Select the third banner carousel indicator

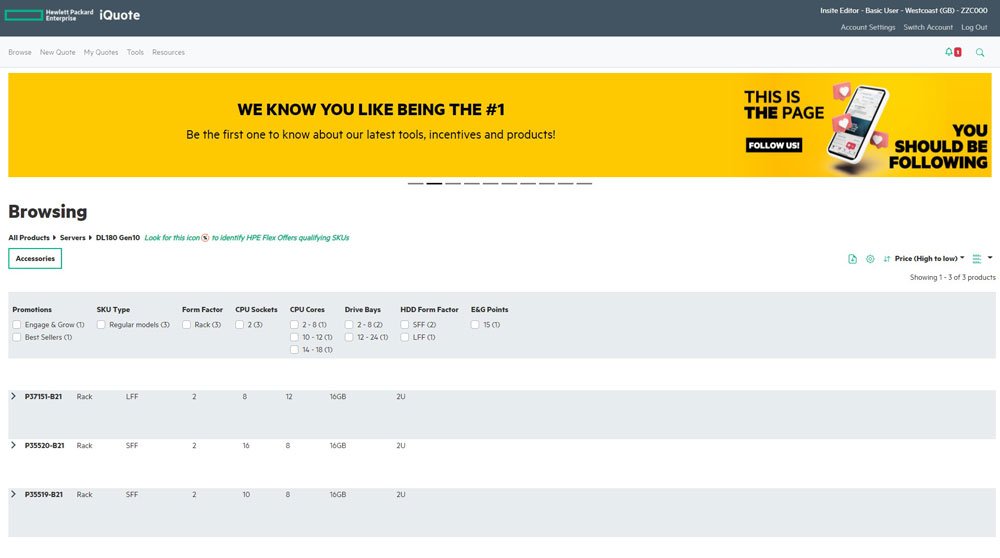point(453,184)
